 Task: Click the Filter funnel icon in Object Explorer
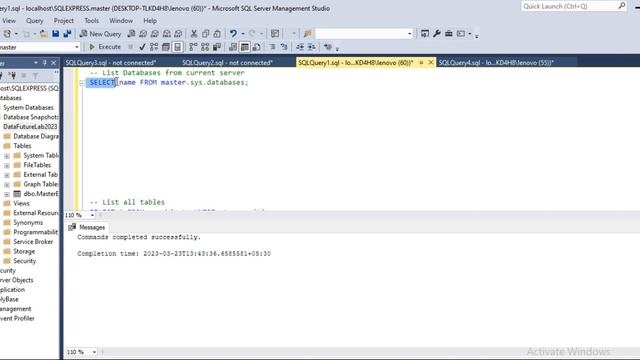(x=36, y=76)
